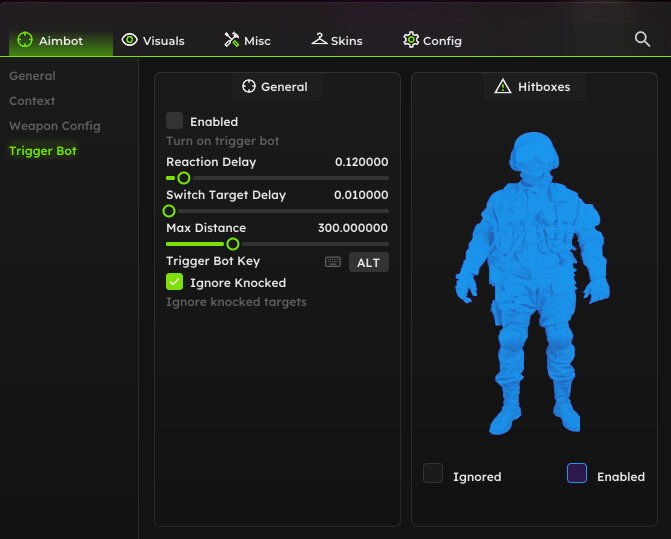Click the blue soldier hitbox model
This screenshot has width=671, height=539.
click(x=533, y=284)
